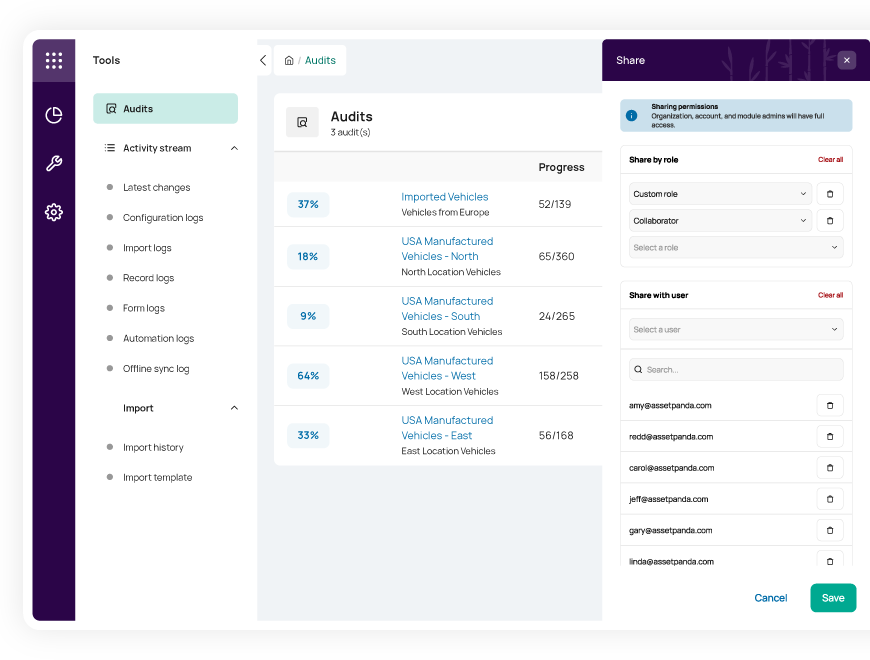Open the Select a role dropdown
Screen dimensions: 870x660
click(x=736, y=247)
